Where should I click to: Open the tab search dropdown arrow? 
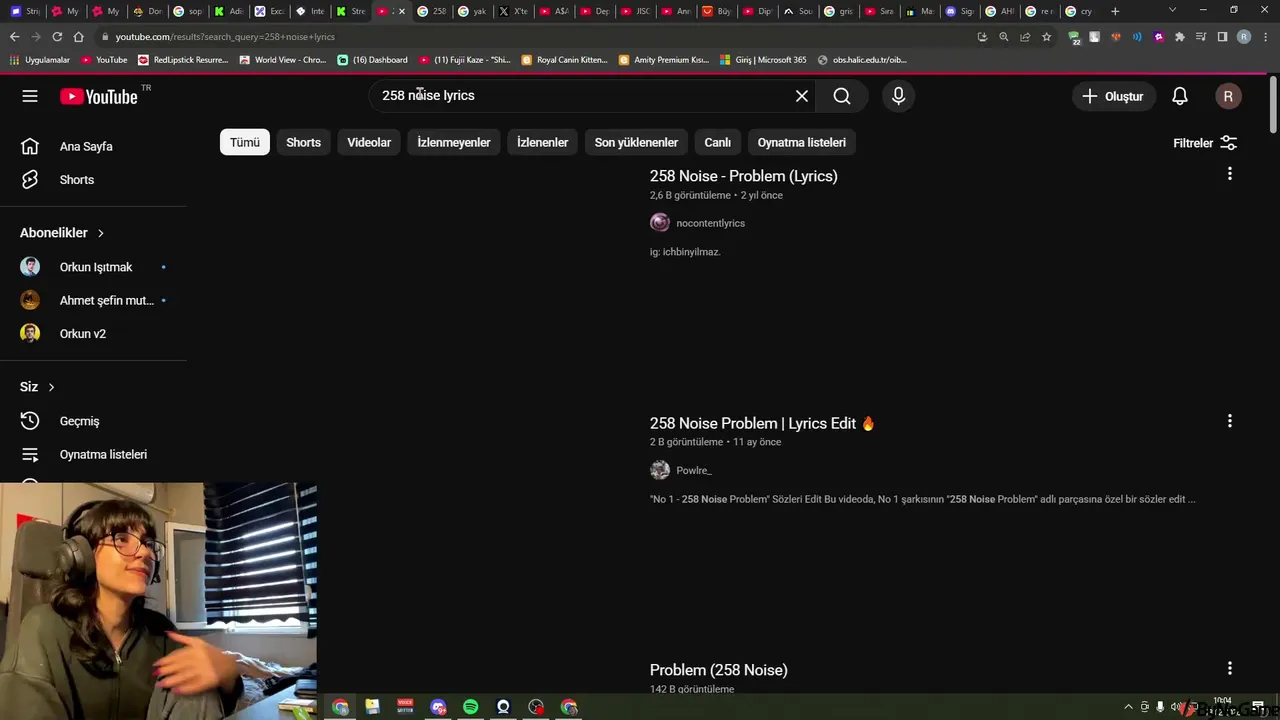coord(1173,10)
